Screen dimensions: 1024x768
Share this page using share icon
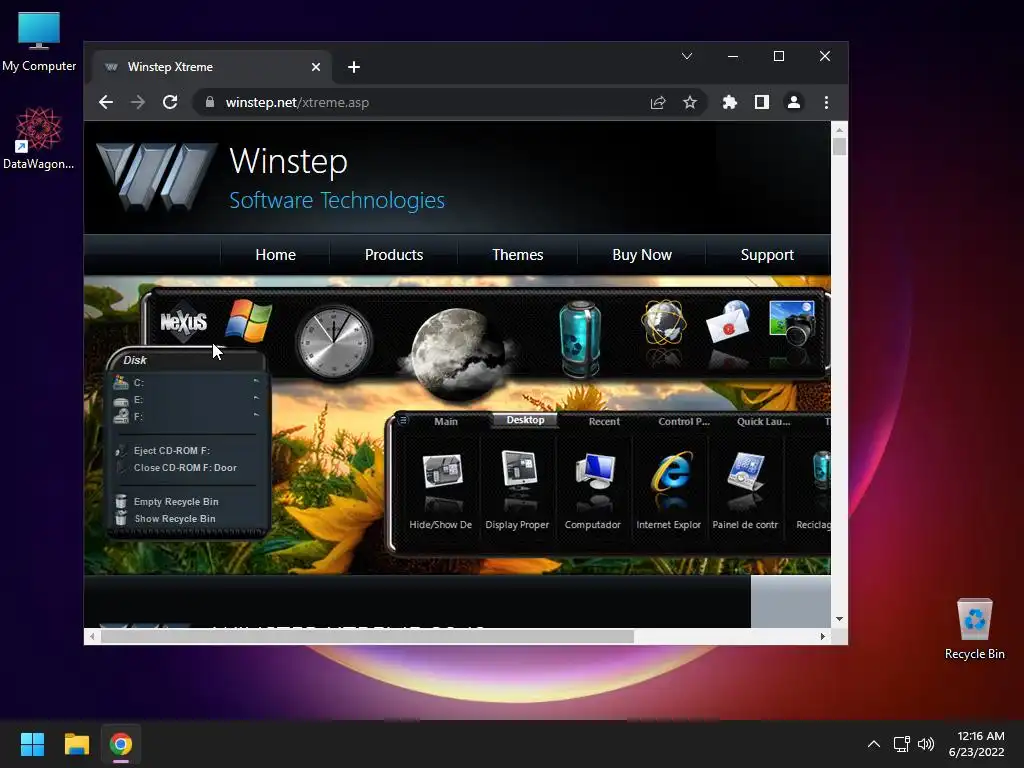[658, 103]
